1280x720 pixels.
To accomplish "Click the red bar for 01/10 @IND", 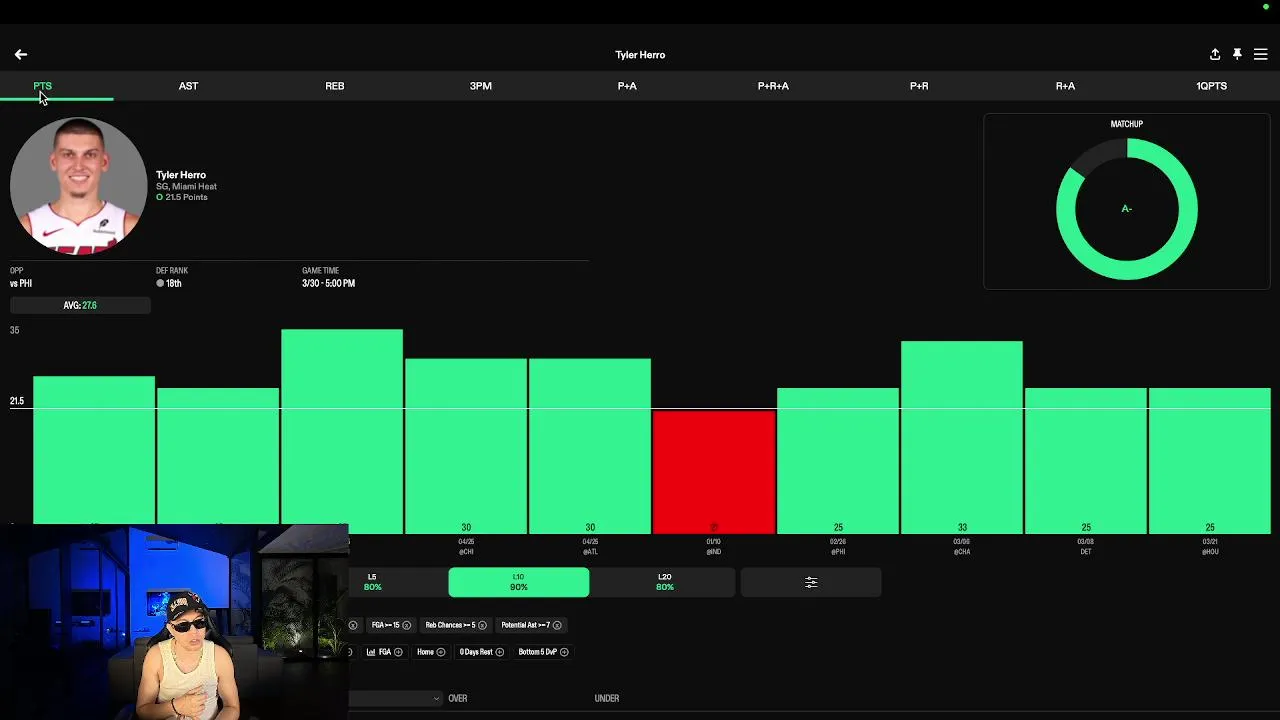I will pyautogui.click(x=714, y=471).
